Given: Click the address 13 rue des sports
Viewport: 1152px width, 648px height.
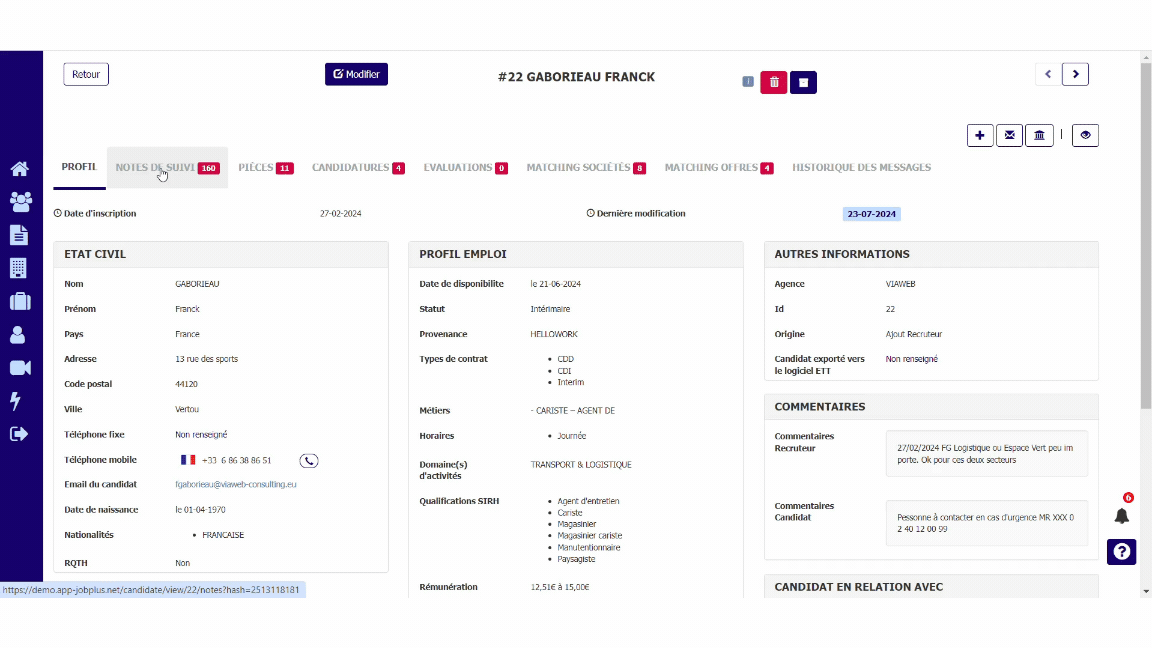Looking at the screenshot, I should tap(206, 359).
